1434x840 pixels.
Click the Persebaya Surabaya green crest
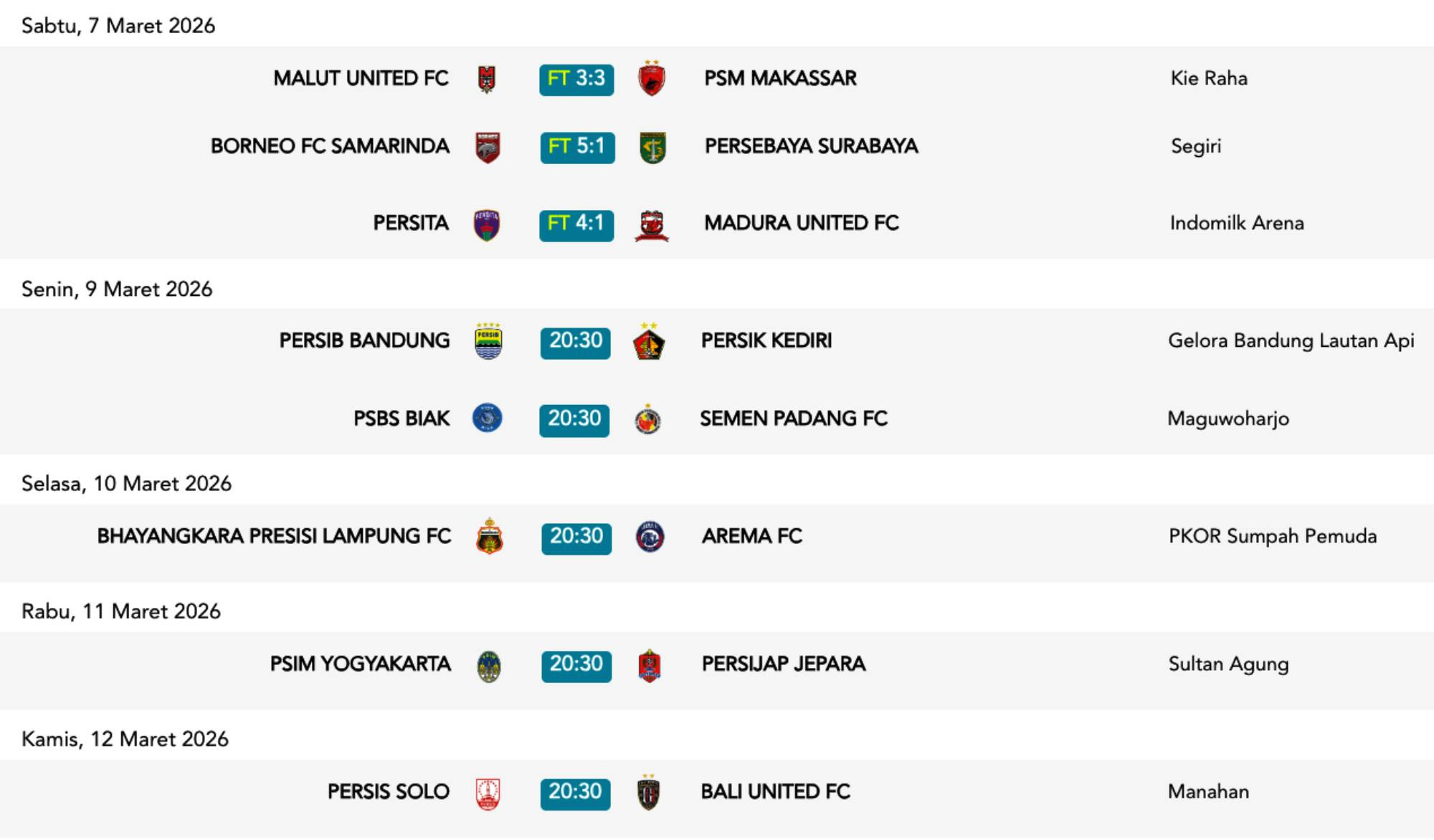point(652,148)
